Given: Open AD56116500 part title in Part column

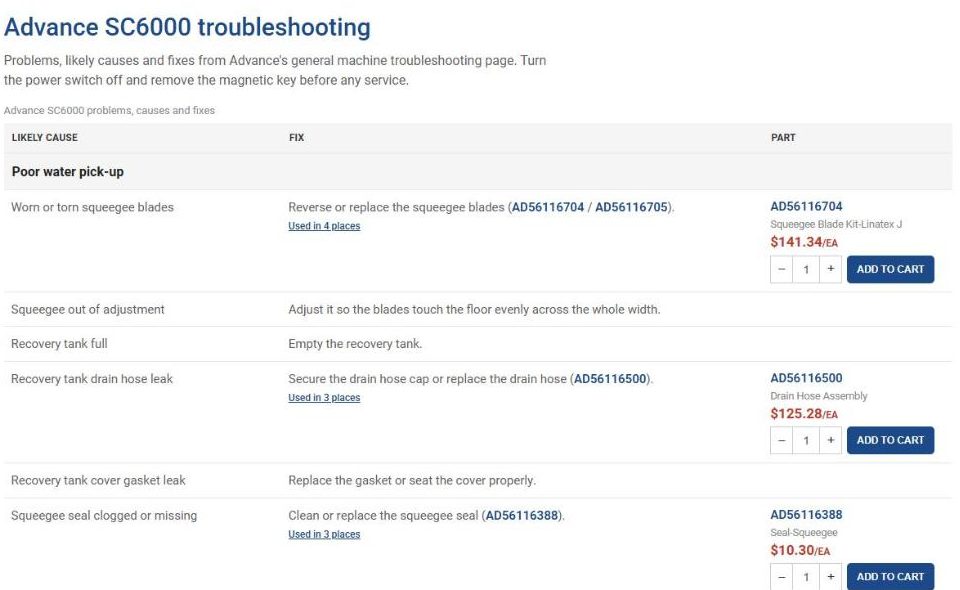Looking at the screenshot, I should point(806,378).
